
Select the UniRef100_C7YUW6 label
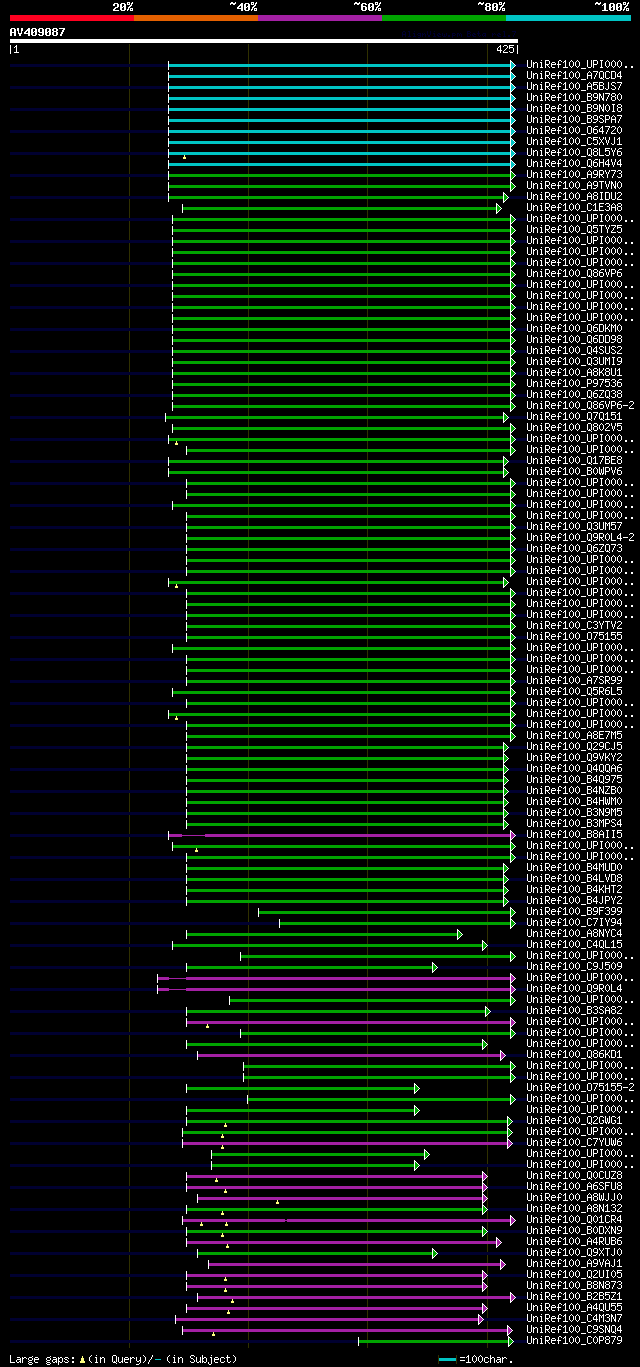click(x=574, y=1142)
